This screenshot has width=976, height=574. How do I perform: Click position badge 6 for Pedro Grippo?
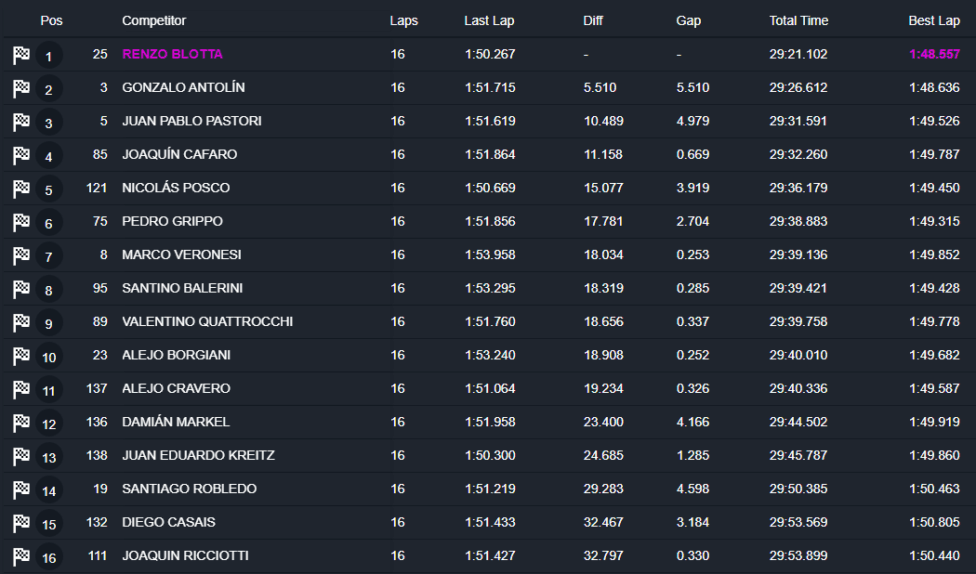coord(49,223)
